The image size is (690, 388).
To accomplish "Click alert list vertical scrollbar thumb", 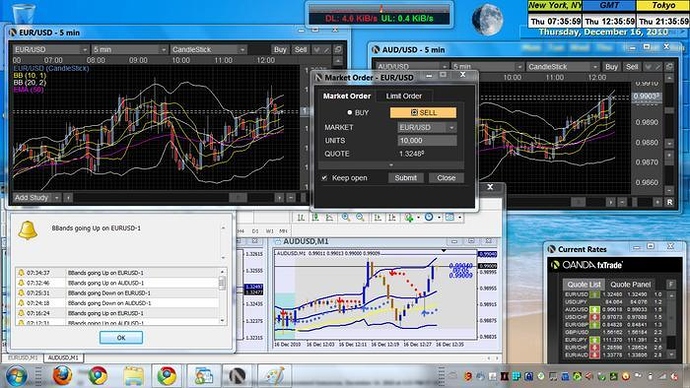I will coord(222,283).
